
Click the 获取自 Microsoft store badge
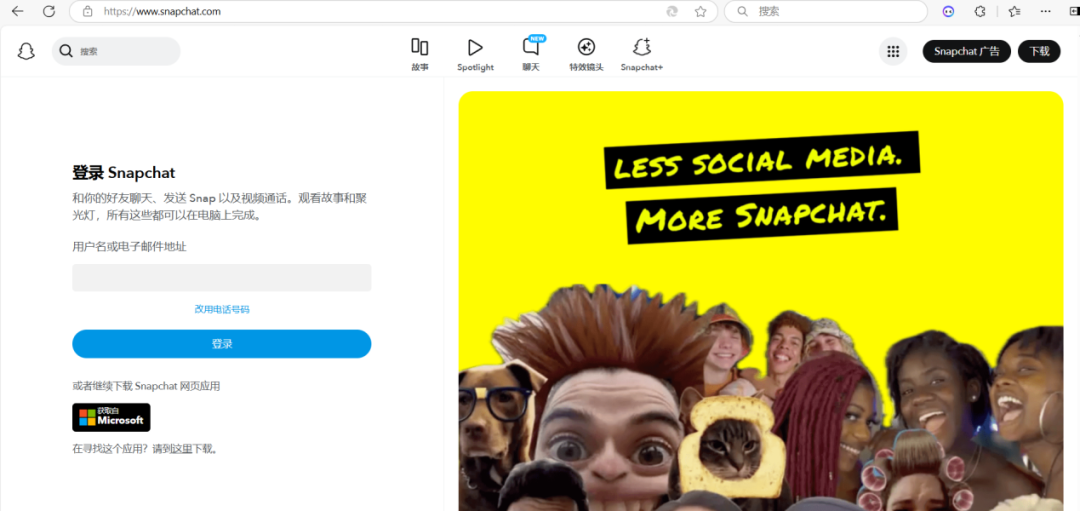tap(111, 417)
